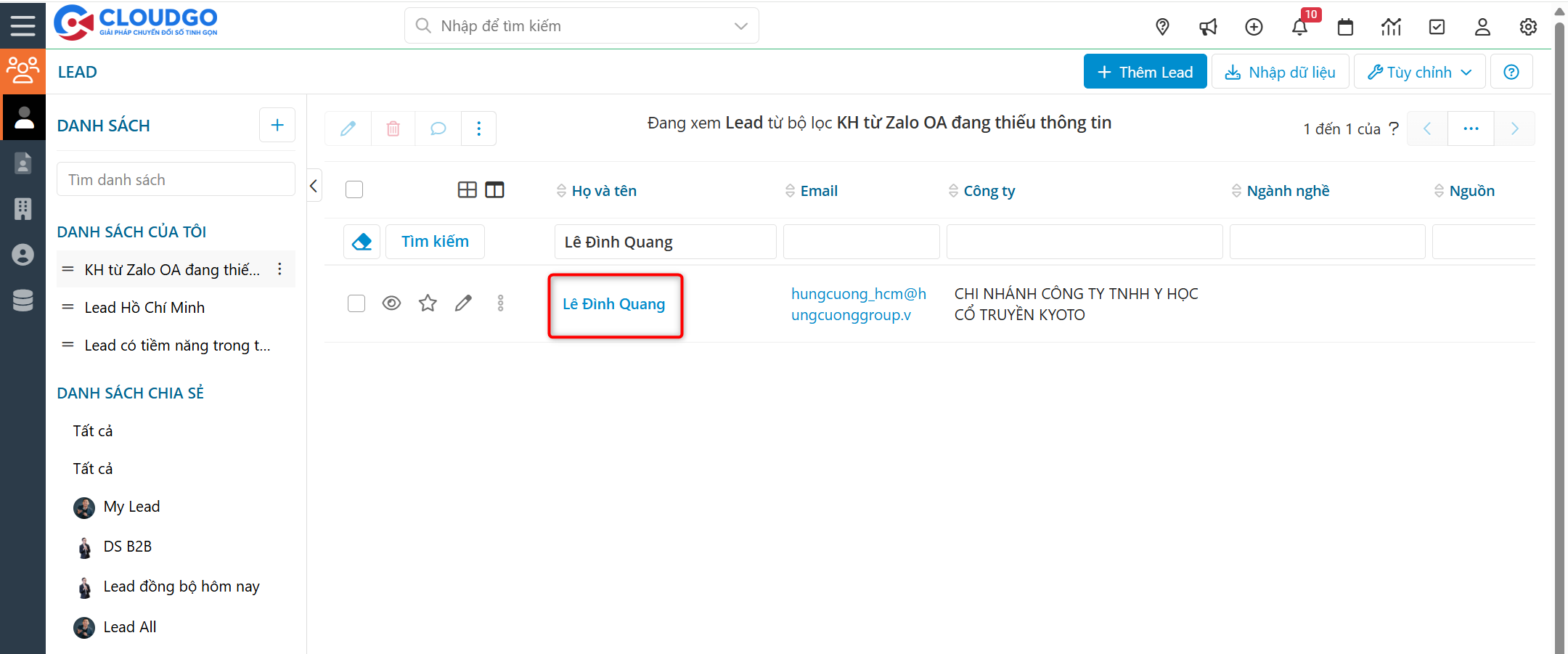Click the vertical page scrollbar
The height and width of the screenshot is (654, 1568).
1559,327
